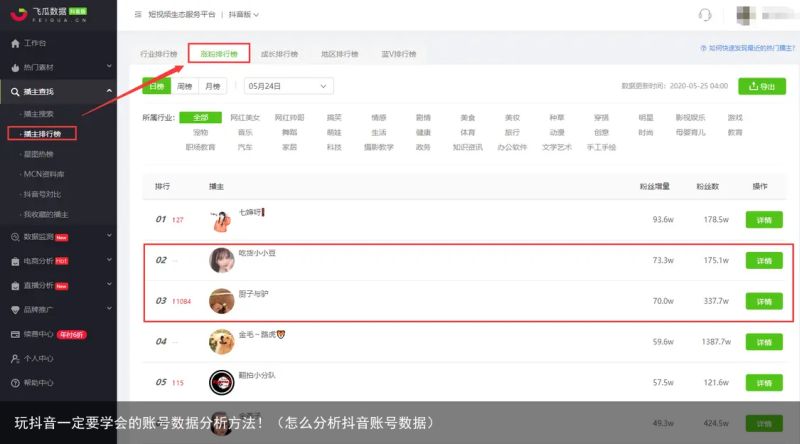Click the 品牌推广 diamond icon

click(x=15, y=310)
